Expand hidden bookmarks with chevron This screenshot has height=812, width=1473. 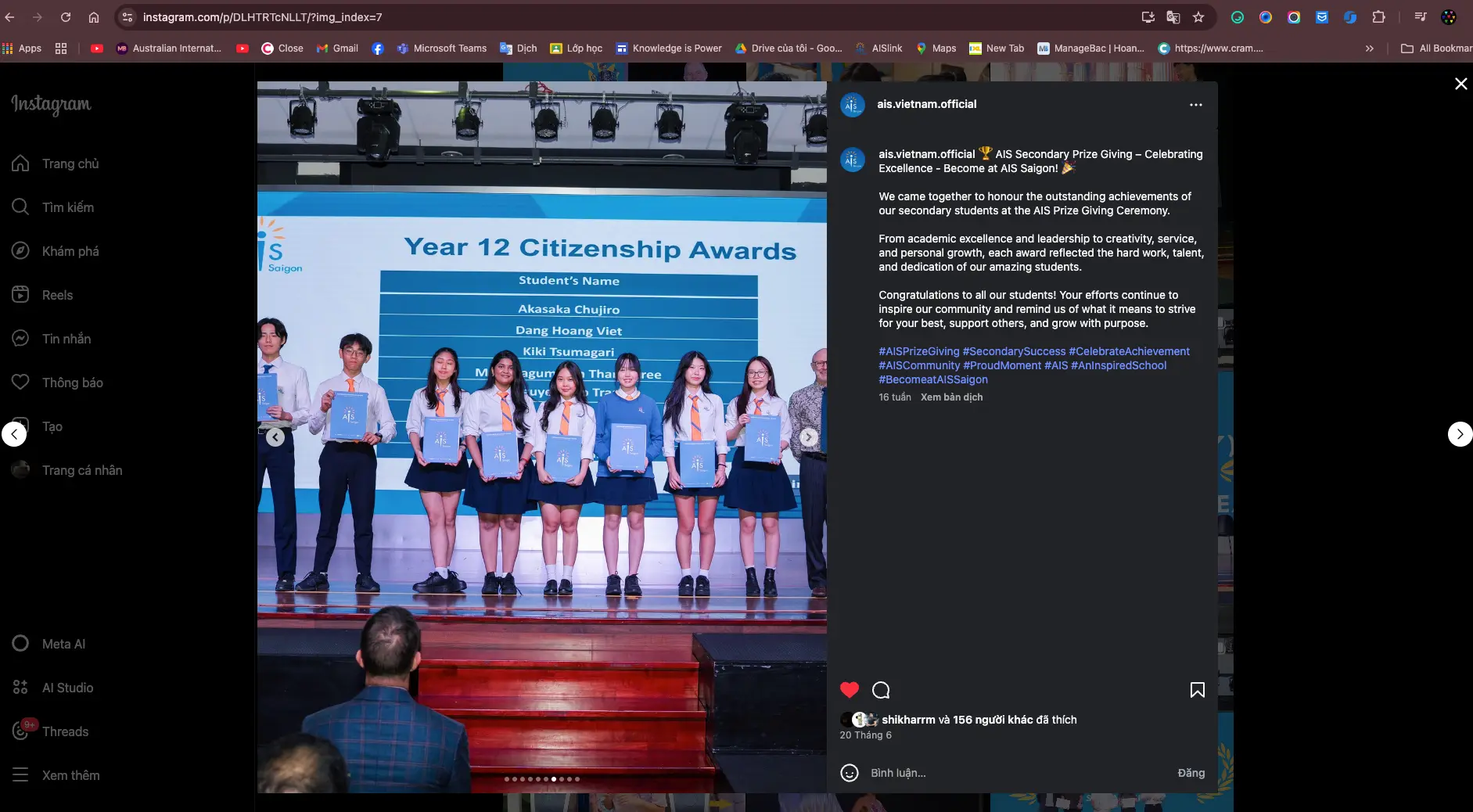click(x=1369, y=49)
